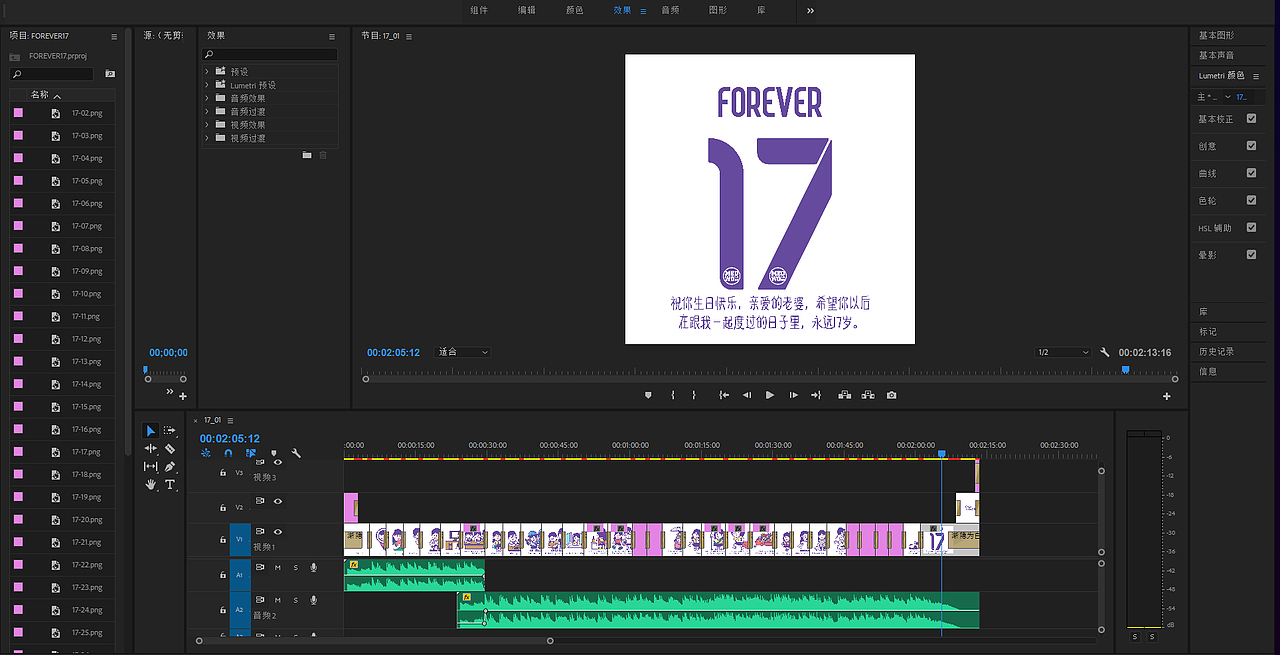This screenshot has width=1280, height=655.
Task: Click the Lift button in program monitor
Action: coord(845,395)
